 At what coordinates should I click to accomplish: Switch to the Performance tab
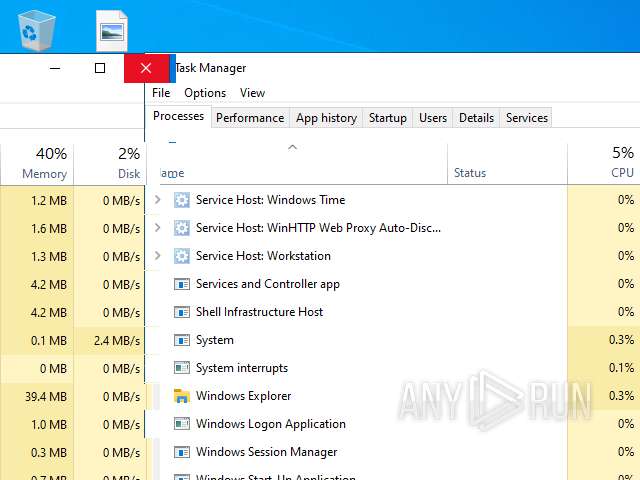(x=250, y=118)
